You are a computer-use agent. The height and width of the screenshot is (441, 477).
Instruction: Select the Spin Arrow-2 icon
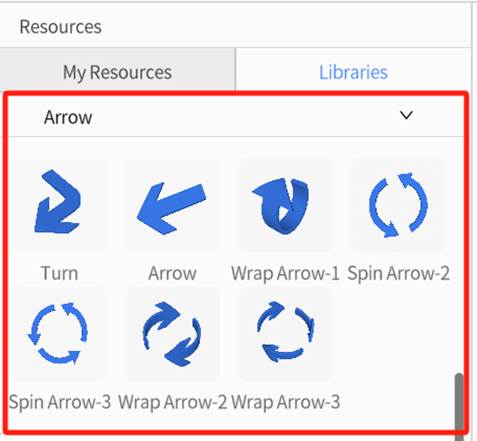click(x=398, y=204)
